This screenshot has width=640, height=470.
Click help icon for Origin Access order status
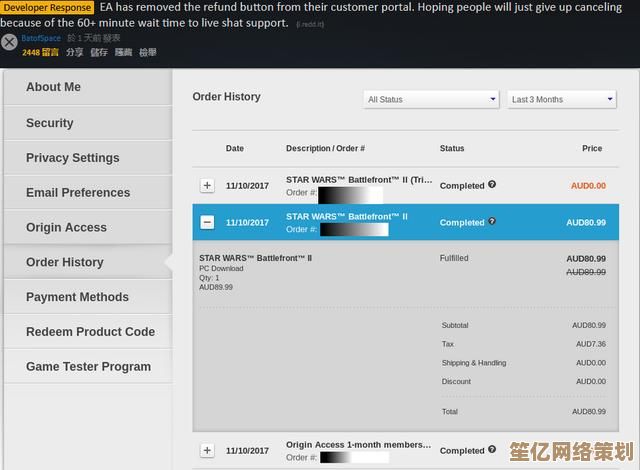[x=492, y=450]
